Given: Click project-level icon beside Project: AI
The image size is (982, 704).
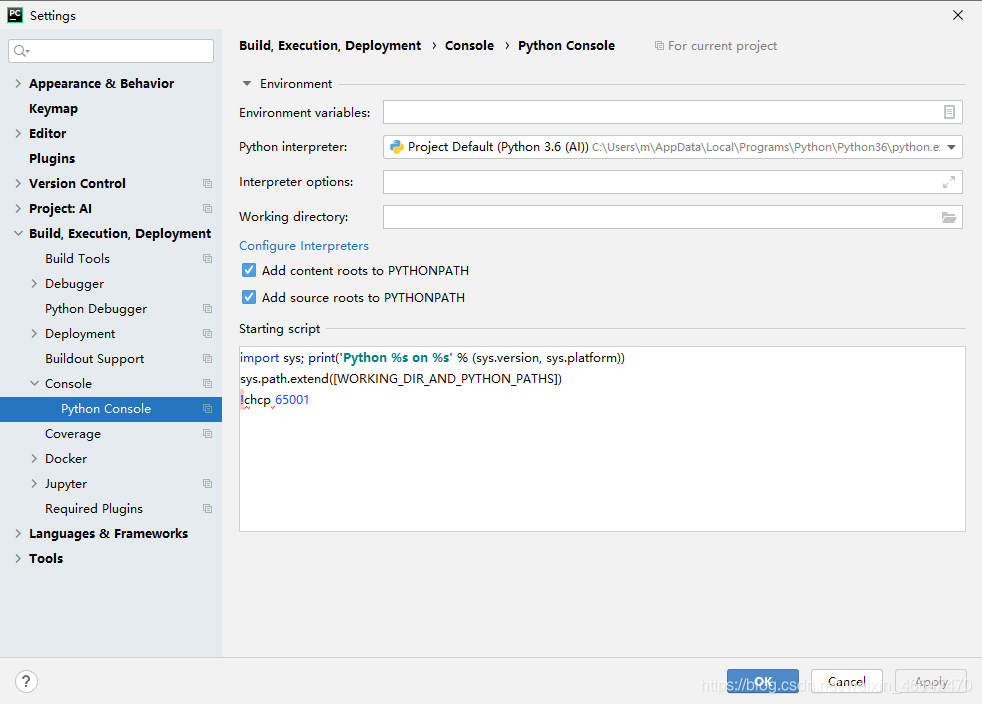Looking at the screenshot, I should [x=207, y=209].
